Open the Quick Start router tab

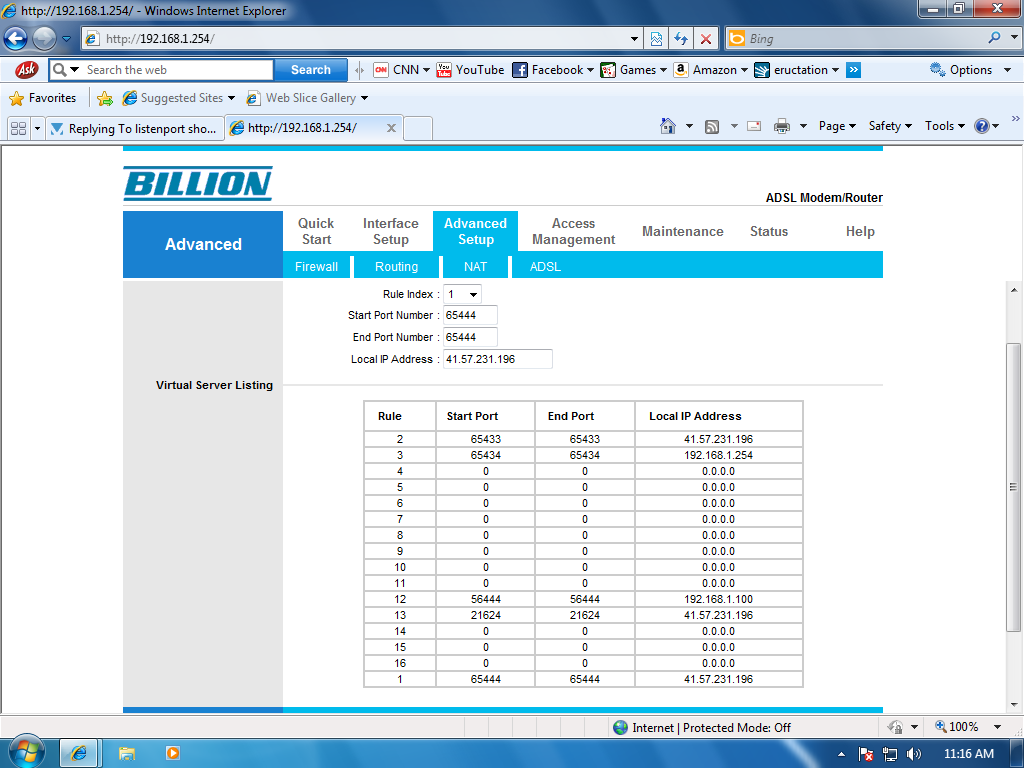coord(316,231)
